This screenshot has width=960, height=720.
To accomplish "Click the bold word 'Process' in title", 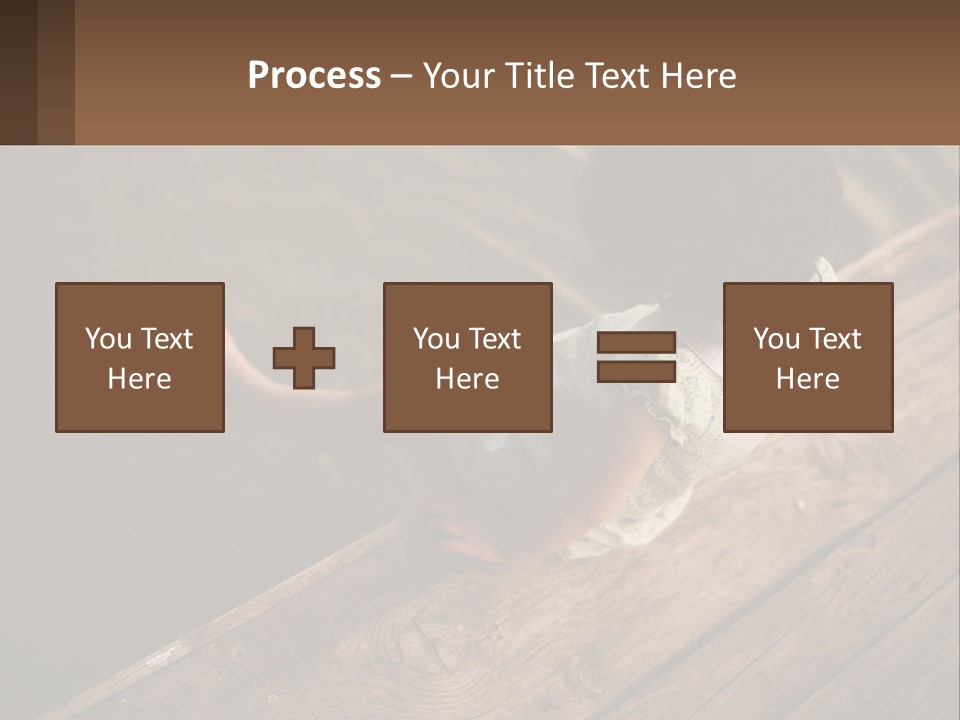I will [x=314, y=76].
